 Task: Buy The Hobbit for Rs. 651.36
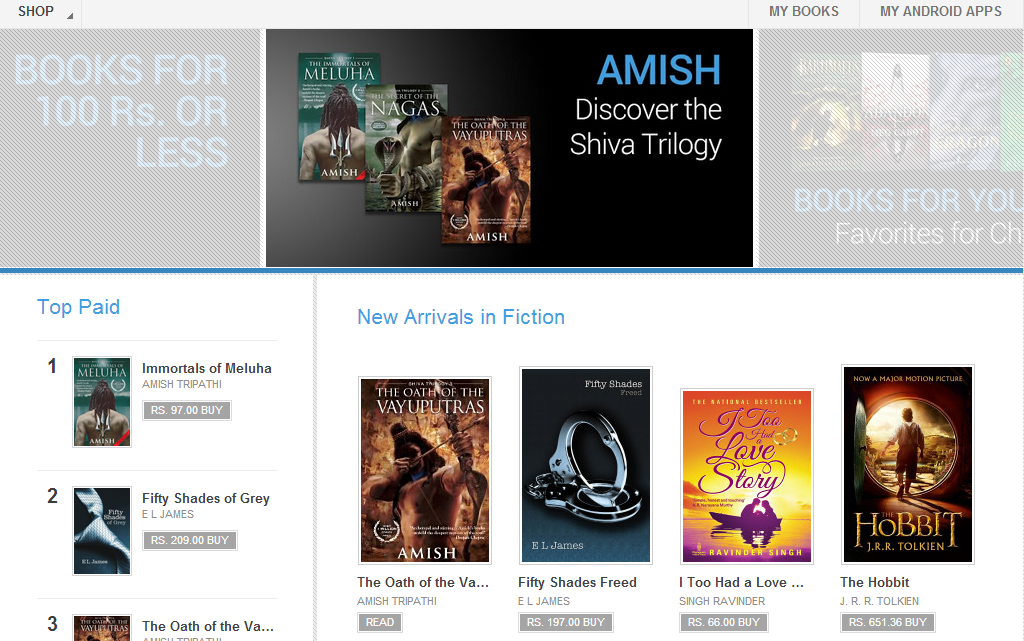coord(888,622)
